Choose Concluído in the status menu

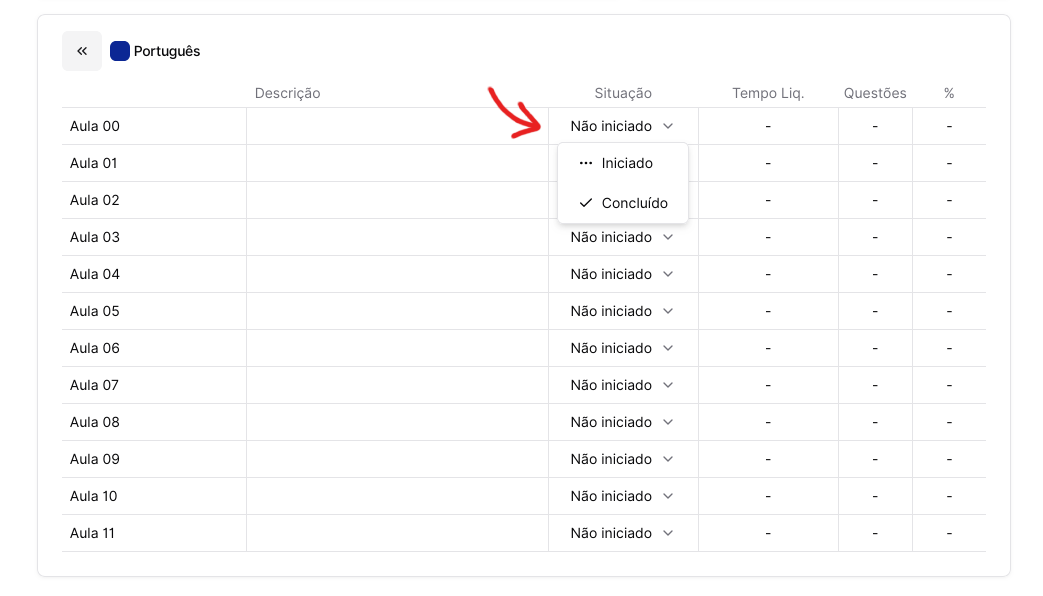tap(634, 203)
